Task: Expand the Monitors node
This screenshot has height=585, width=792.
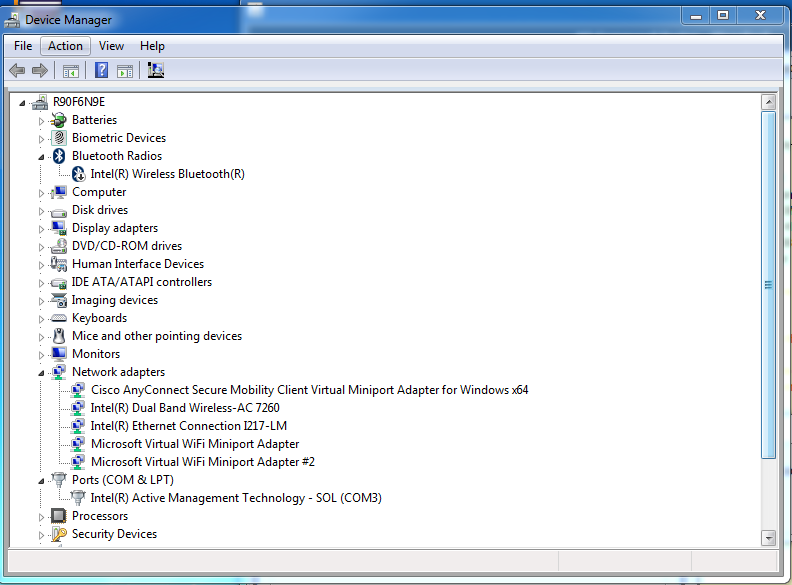Action: pyautogui.click(x=41, y=355)
